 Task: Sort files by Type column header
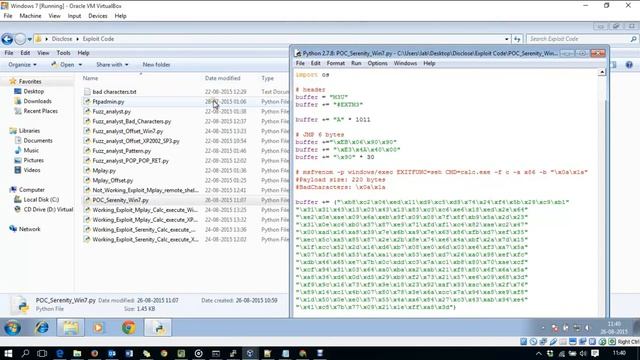click(267, 78)
